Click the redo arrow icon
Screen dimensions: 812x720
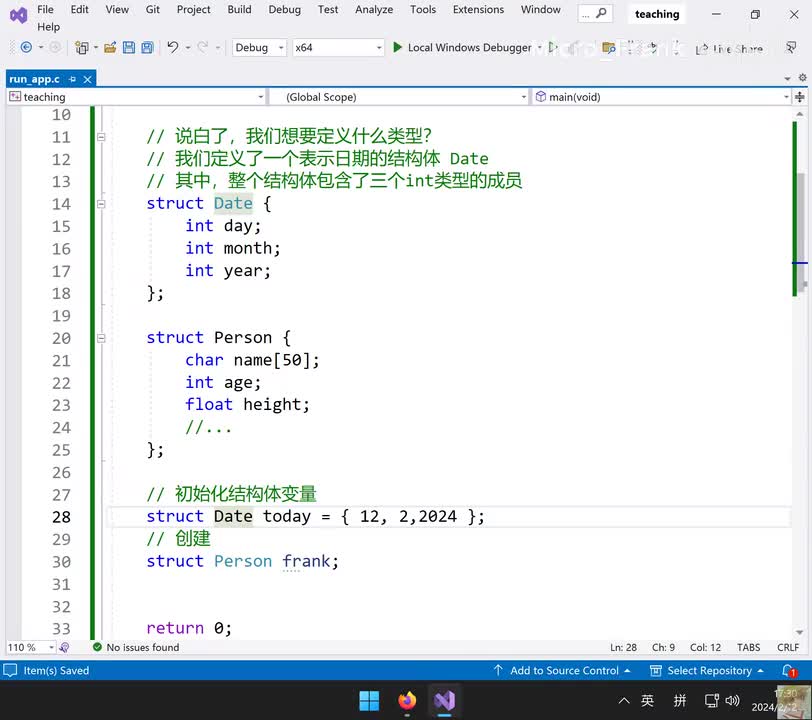tap(202, 48)
